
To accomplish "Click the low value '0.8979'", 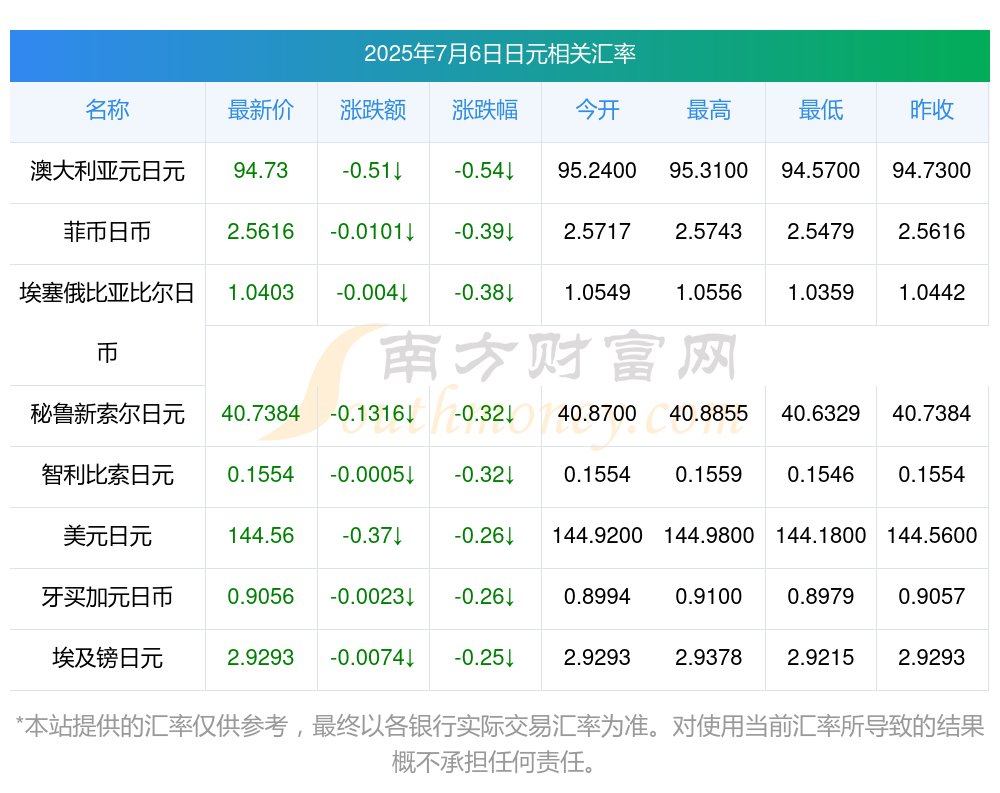I will 821,597.
